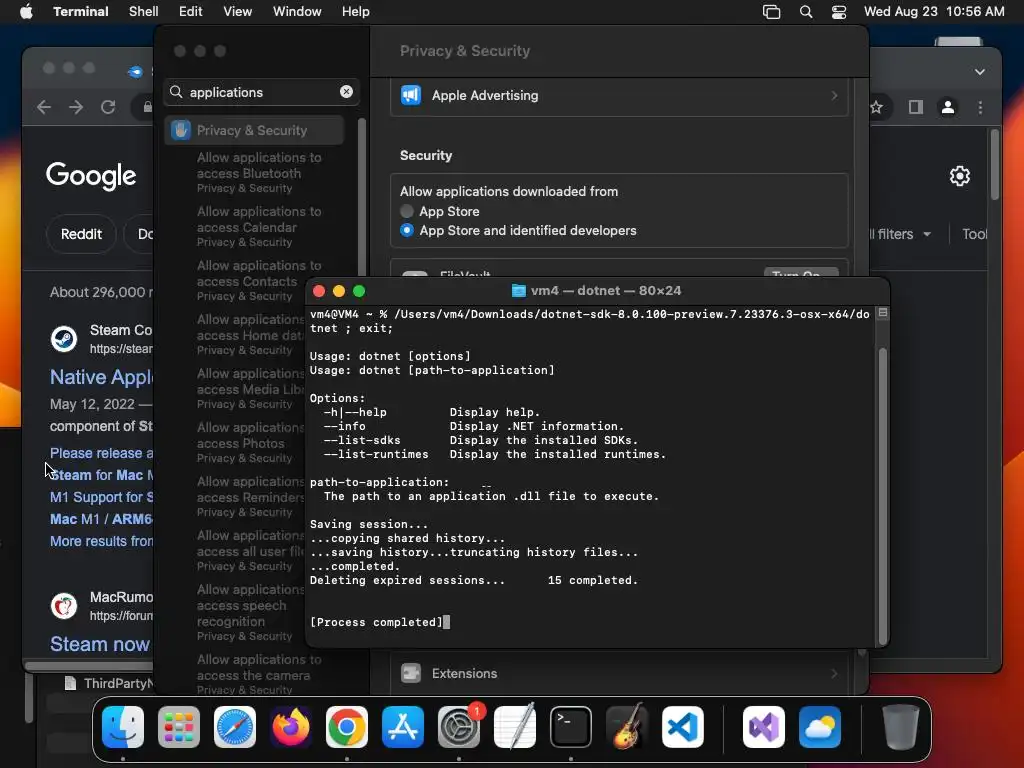Viewport: 1024px width, 768px height.
Task: Open 'access the camera' search result
Action: click(x=259, y=675)
